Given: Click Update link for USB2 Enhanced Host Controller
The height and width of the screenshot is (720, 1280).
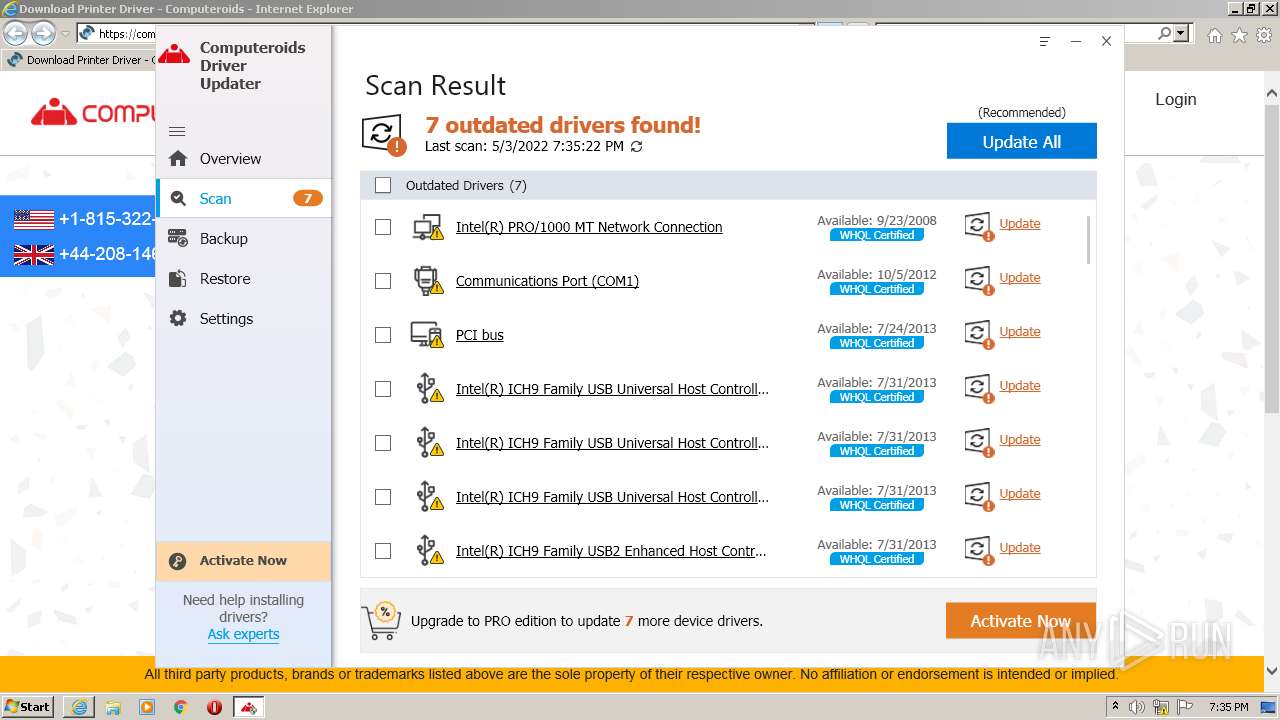Looking at the screenshot, I should (x=1020, y=548).
